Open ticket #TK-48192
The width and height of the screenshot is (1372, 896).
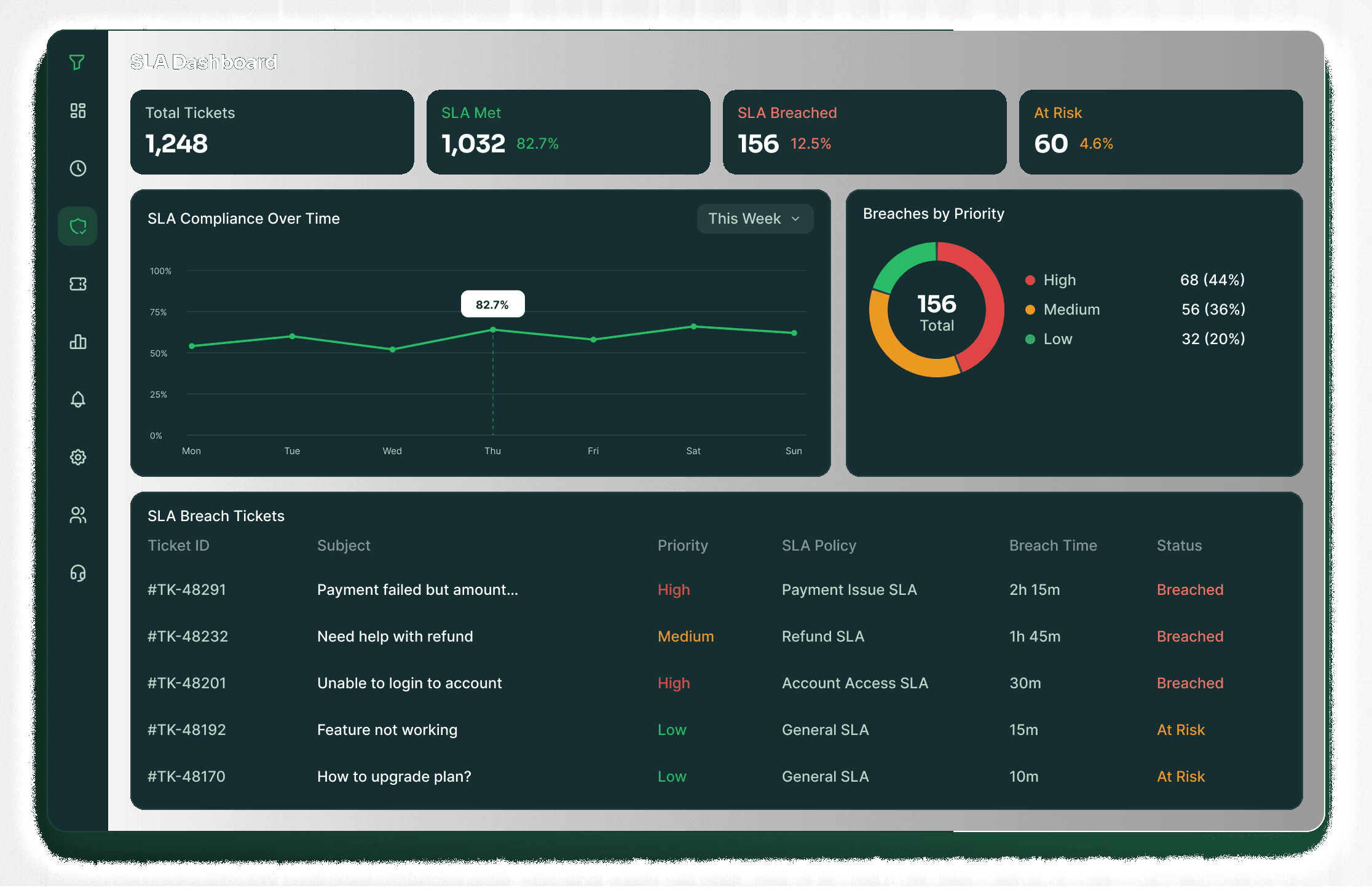[187, 730]
